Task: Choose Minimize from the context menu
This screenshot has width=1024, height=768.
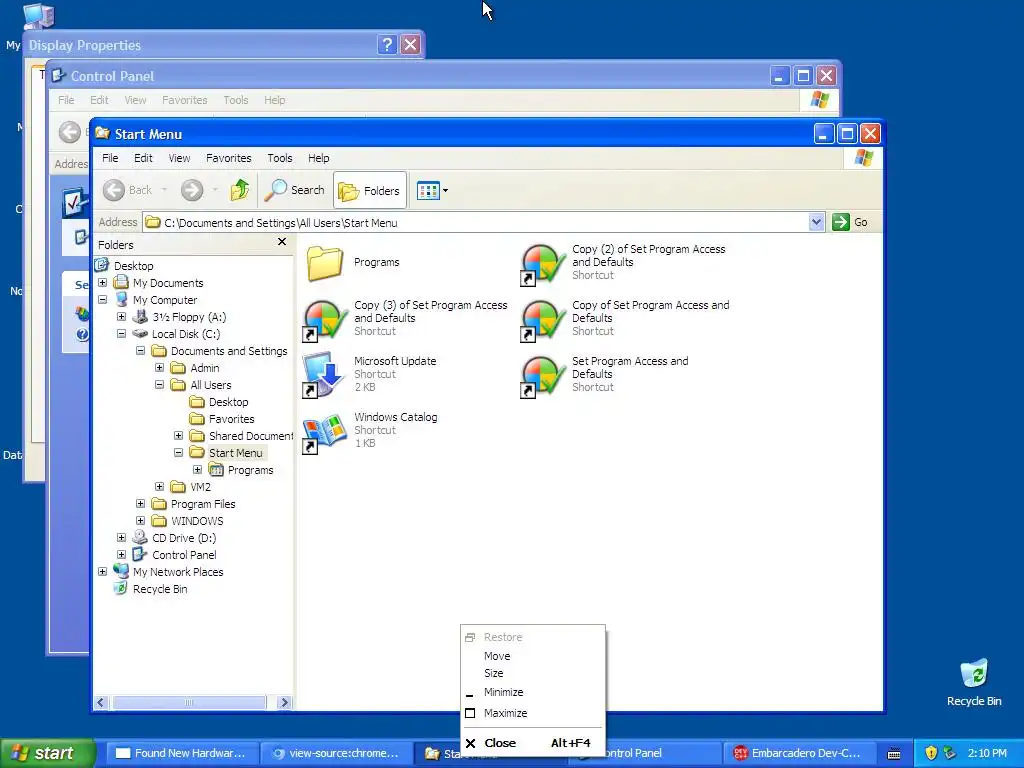Action: coord(533,692)
